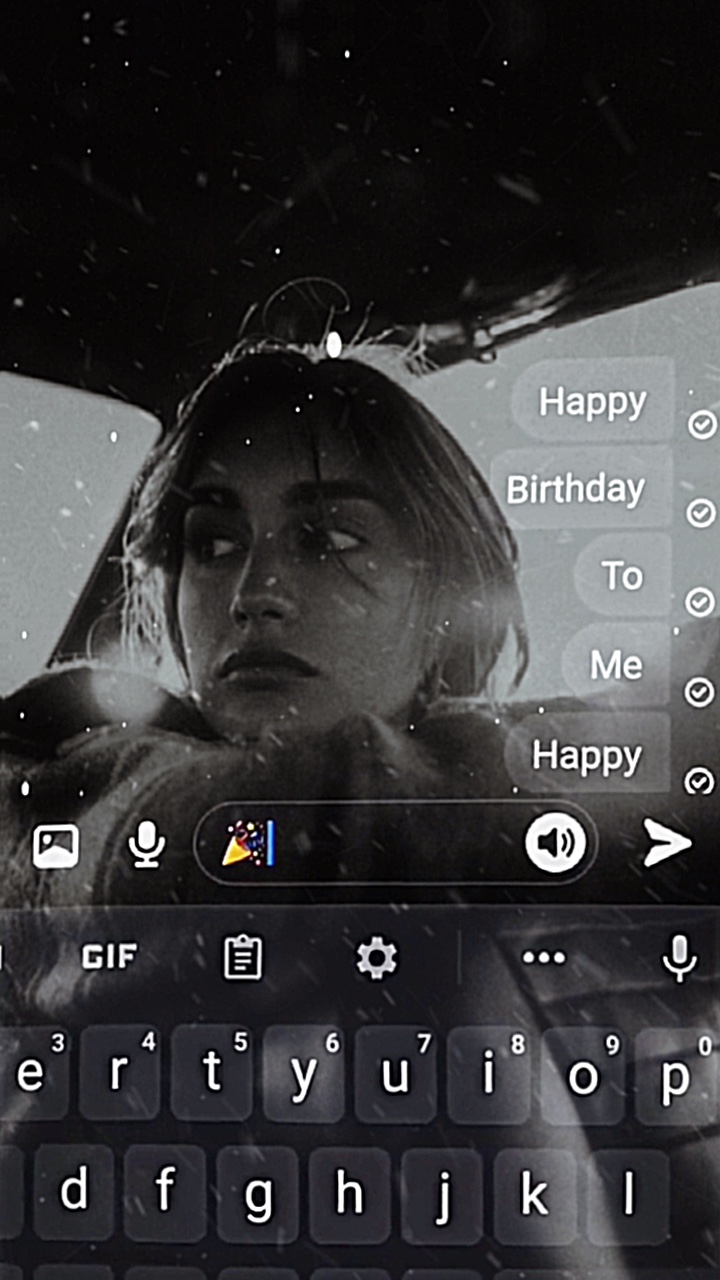
Task: Tap the image gallery icon
Action: (x=56, y=846)
